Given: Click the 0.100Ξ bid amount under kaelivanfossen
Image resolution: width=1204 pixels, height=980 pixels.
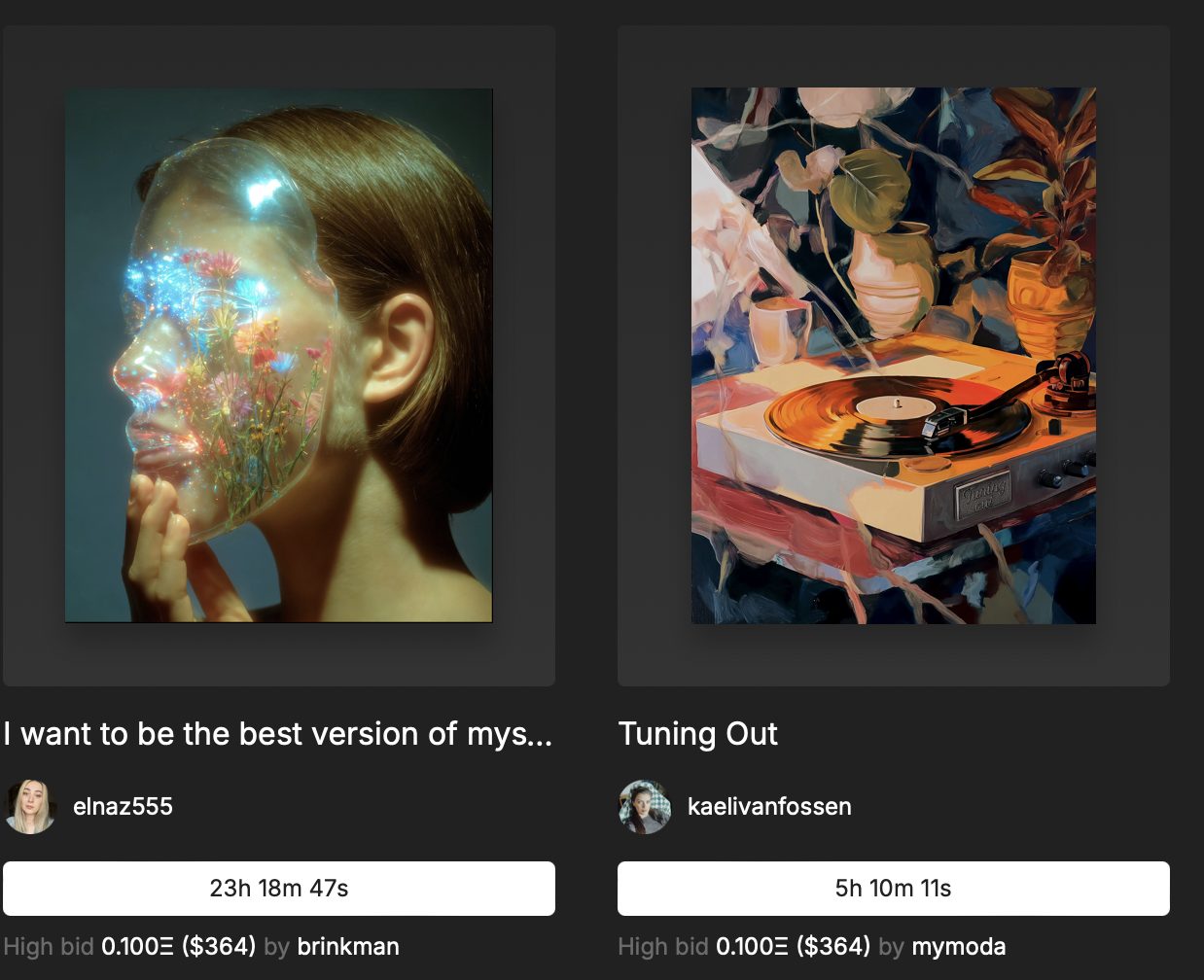Looking at the screenshot, I should tap(752, 946).
